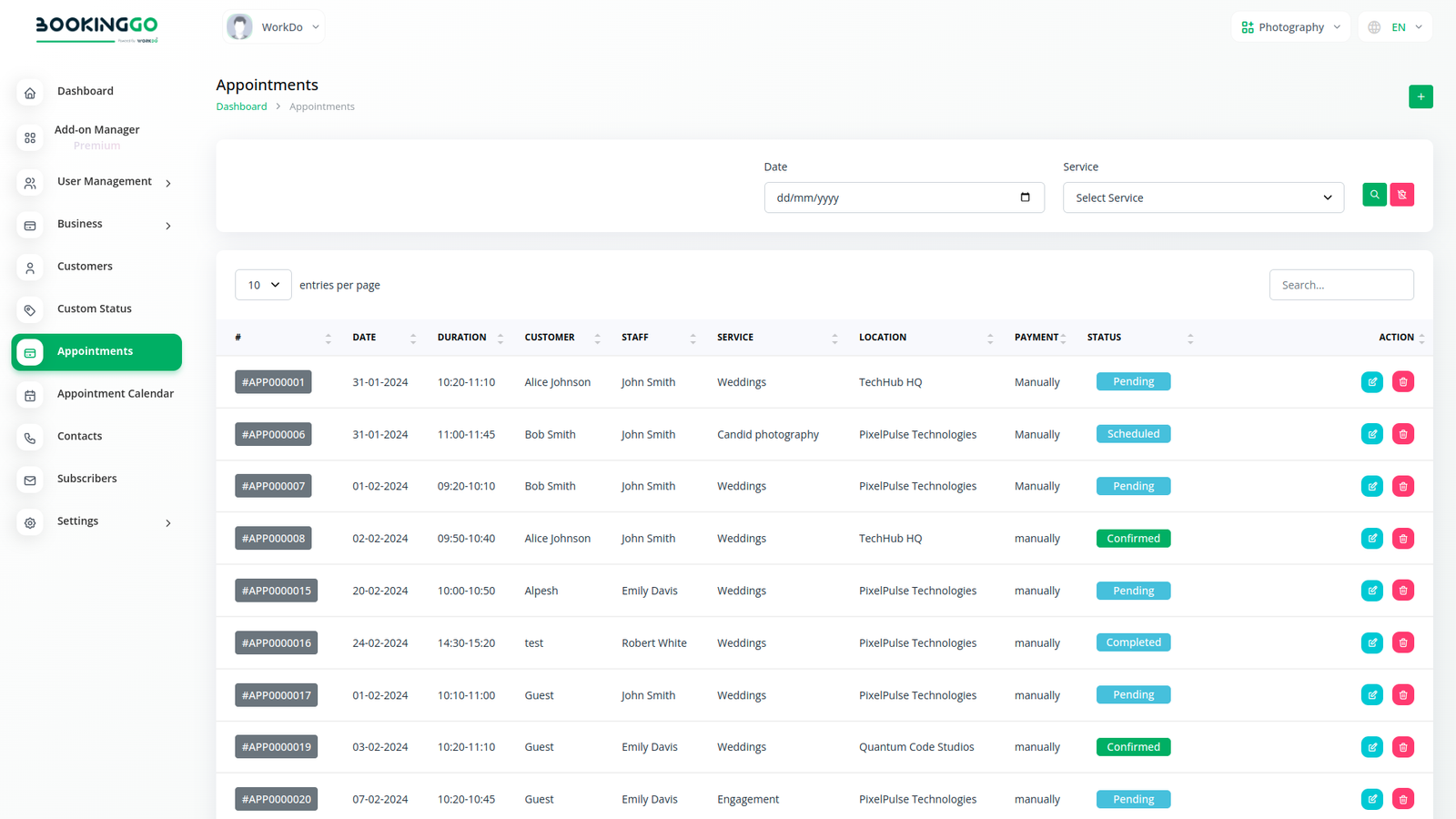The height and width of the screenshot is (819, 1456).
Task: Open the EN language dropdown
Action: tap(1395, 27)
